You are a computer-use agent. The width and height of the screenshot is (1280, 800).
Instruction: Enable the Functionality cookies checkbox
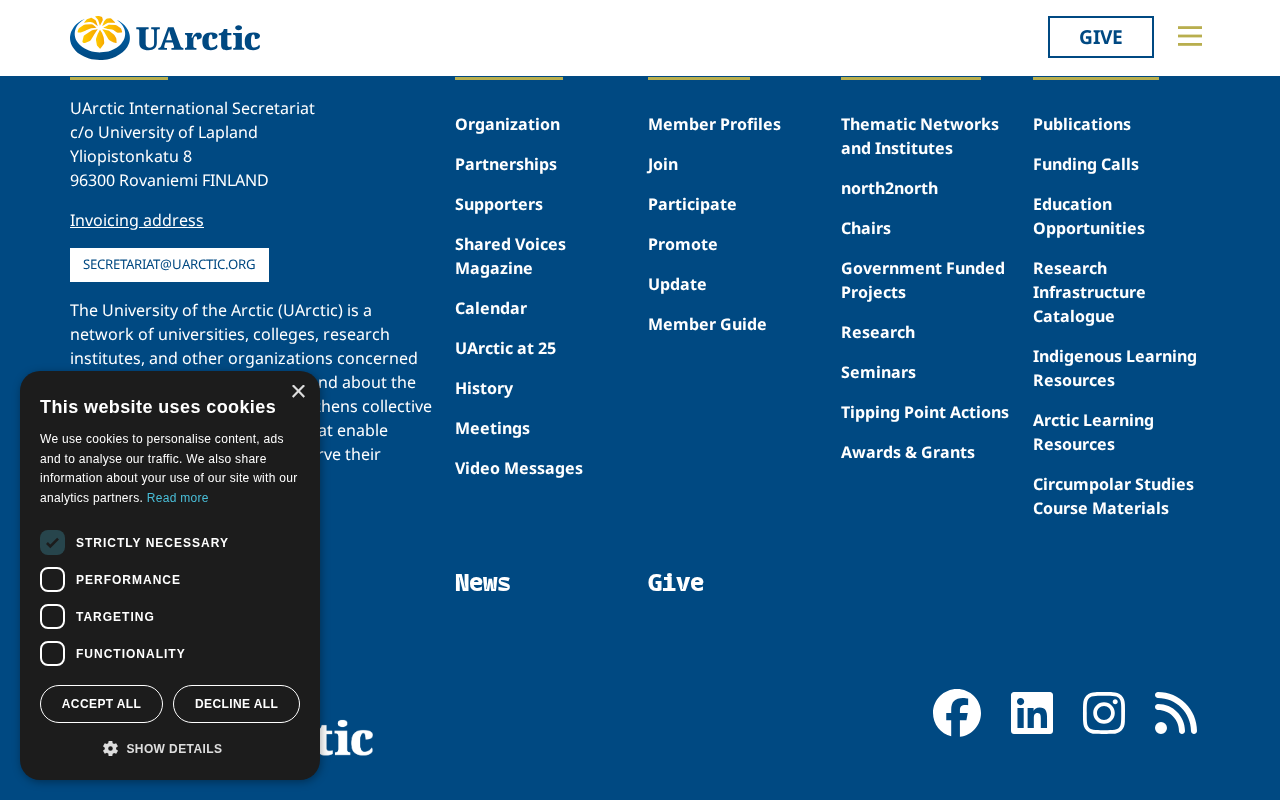(52, 654)
